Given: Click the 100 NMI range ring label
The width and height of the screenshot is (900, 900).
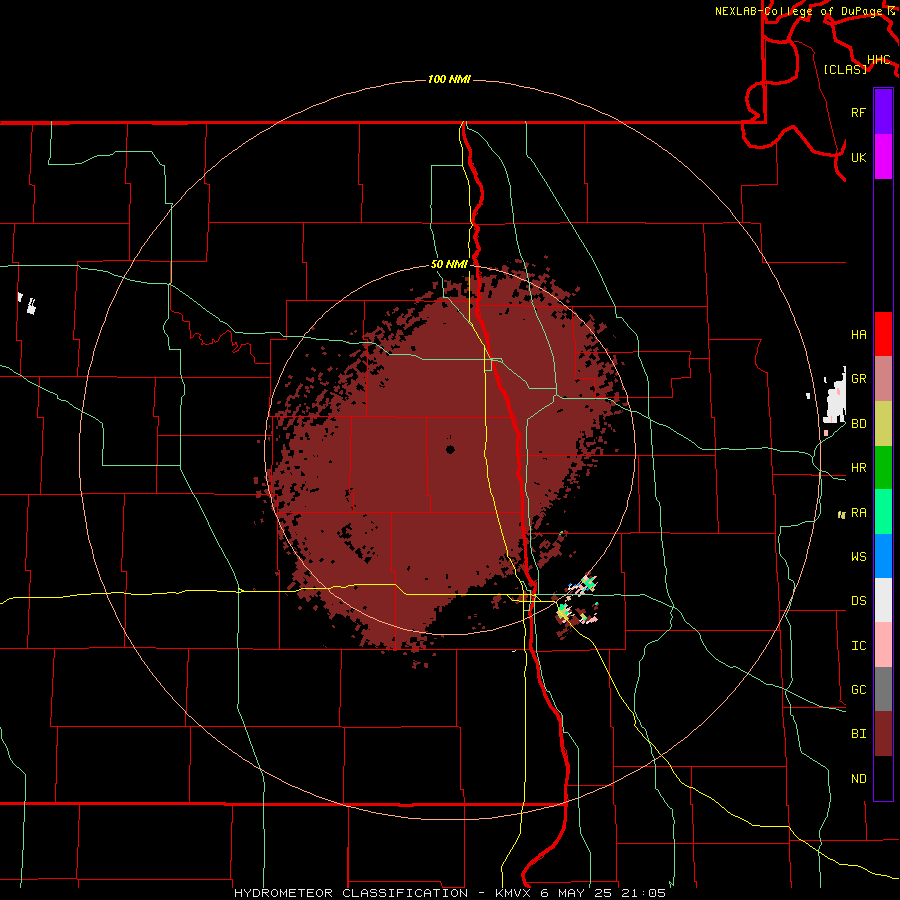Looking at the screenshot, I should 449,79.
